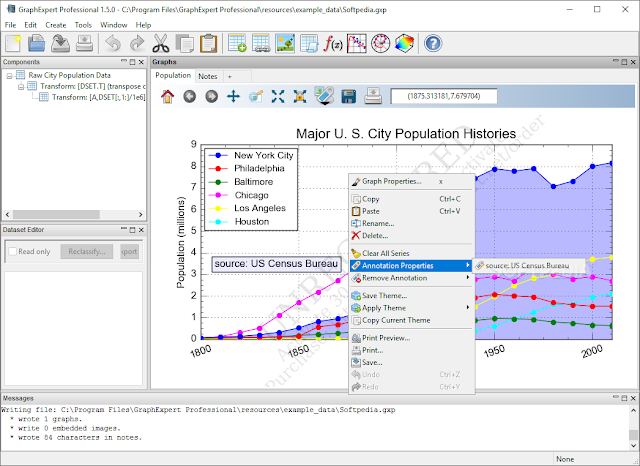Select the pan cross-arrows tool

pos(233,97)
